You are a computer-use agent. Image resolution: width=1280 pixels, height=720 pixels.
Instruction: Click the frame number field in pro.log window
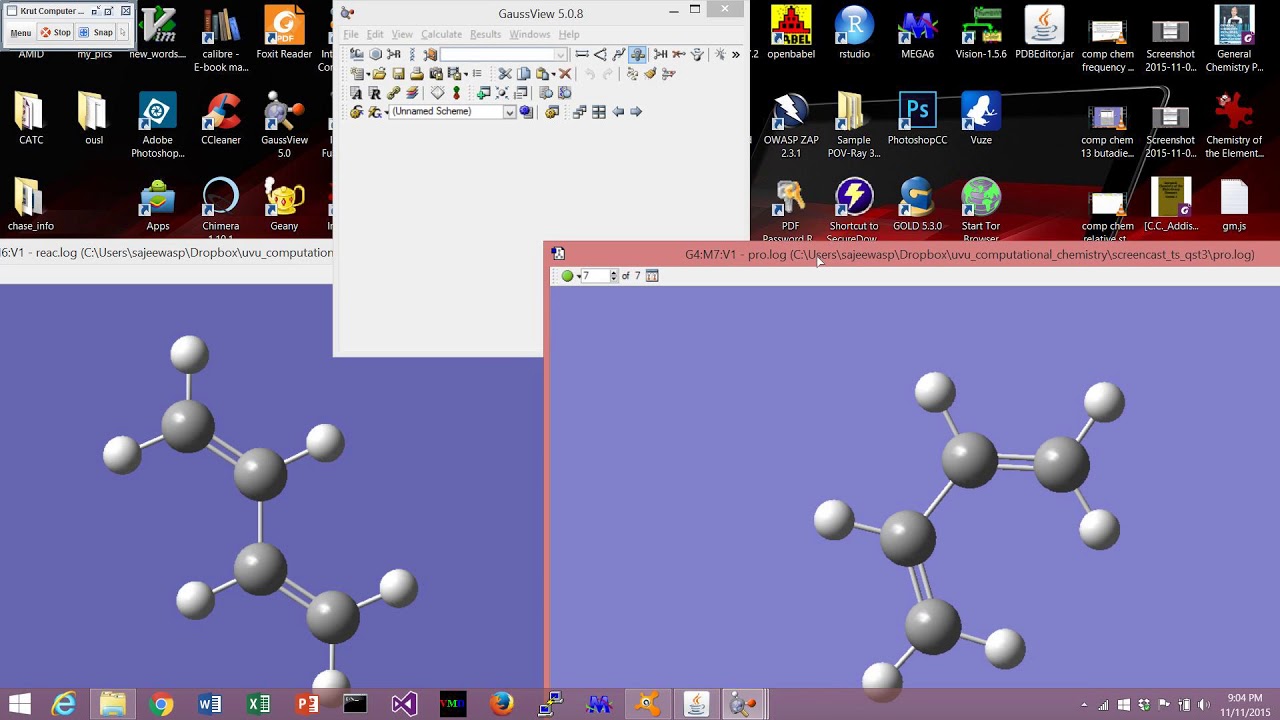596,276
